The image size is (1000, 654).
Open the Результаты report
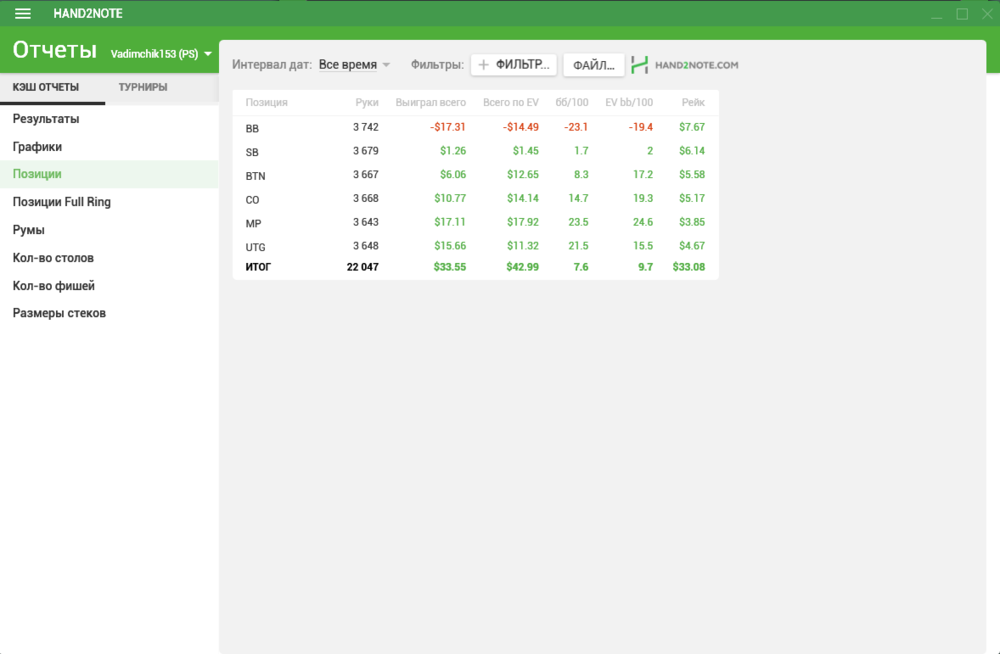pyautogui.click(x=46, y=119)
